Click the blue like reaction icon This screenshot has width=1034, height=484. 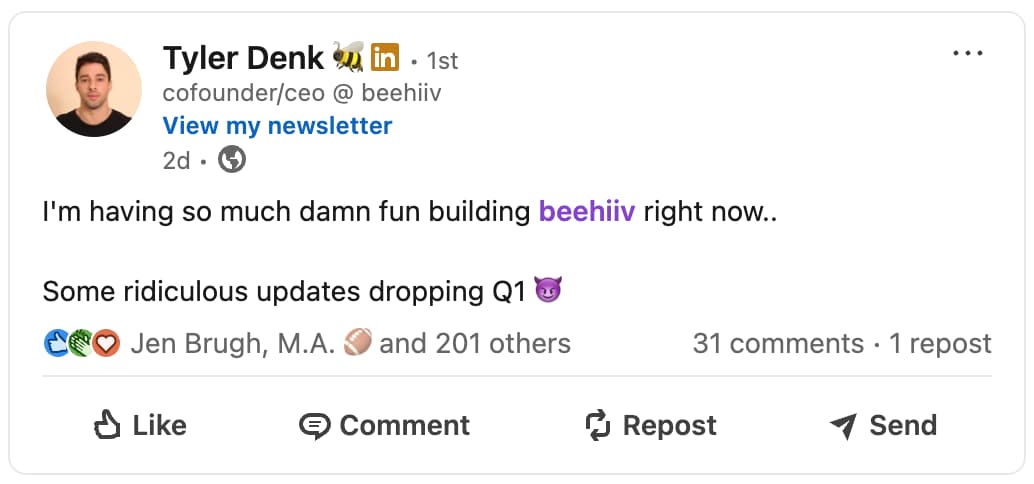coord(56,344)
